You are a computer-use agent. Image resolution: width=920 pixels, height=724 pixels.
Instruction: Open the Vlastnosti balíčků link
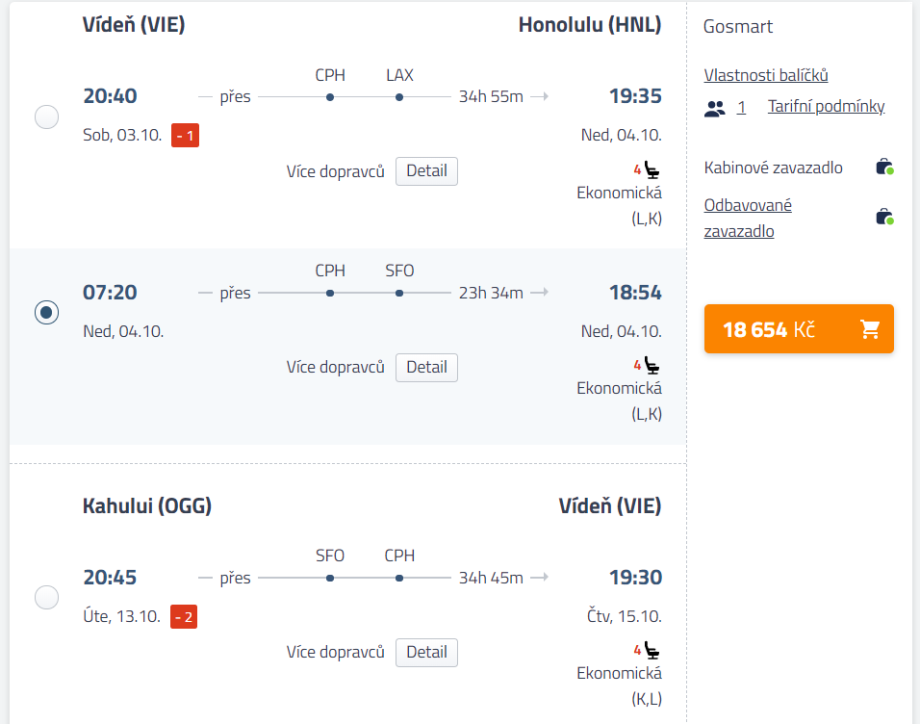coord(766,75)
